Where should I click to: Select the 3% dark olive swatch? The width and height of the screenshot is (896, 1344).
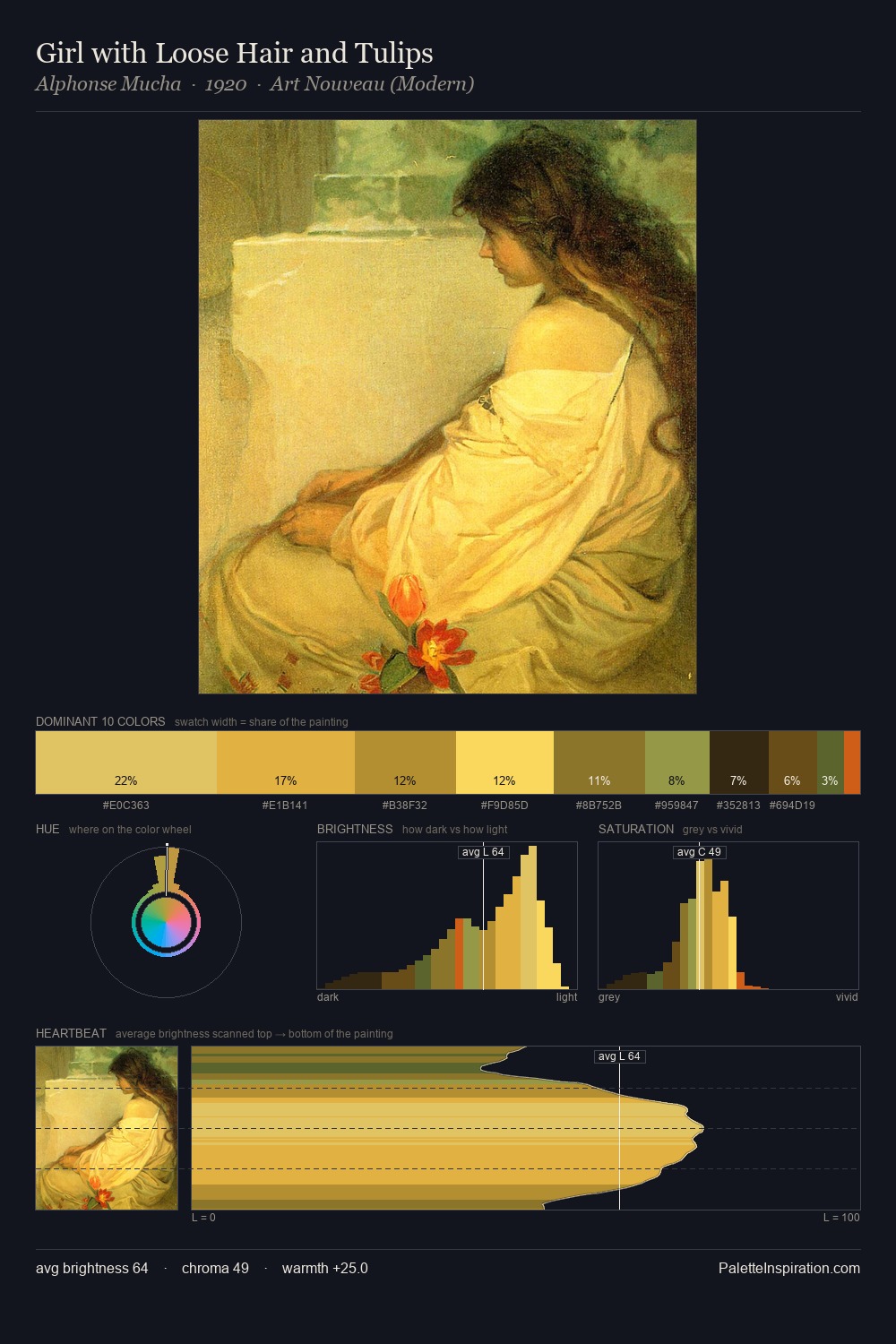[x=831, y=762]
